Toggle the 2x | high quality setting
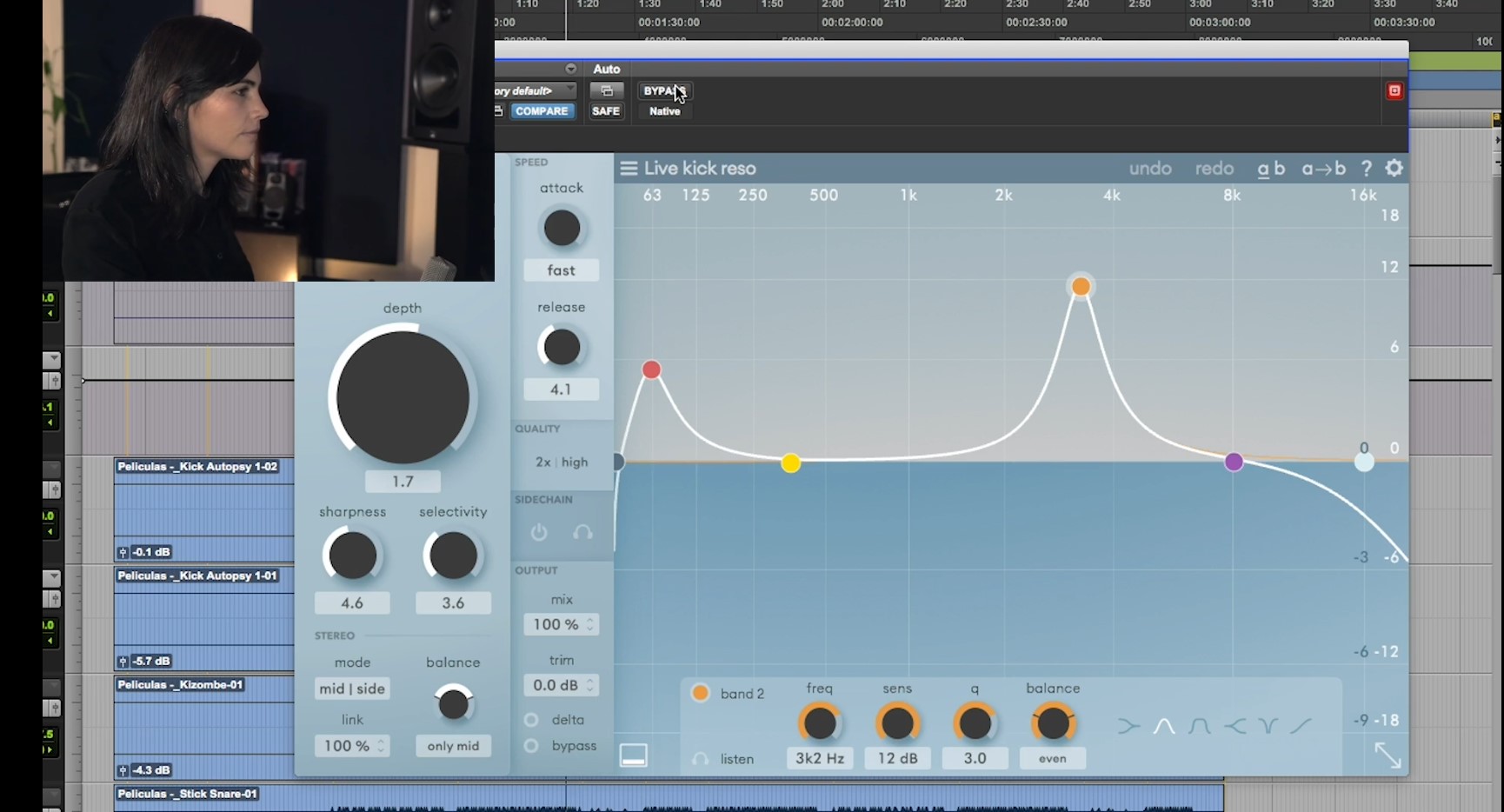 (x=562, y=463)
